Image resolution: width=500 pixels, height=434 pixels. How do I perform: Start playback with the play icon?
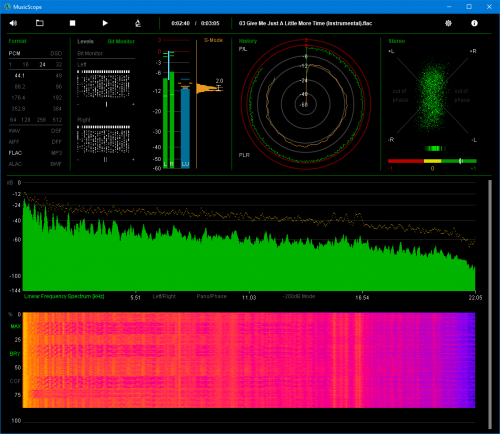105,23
